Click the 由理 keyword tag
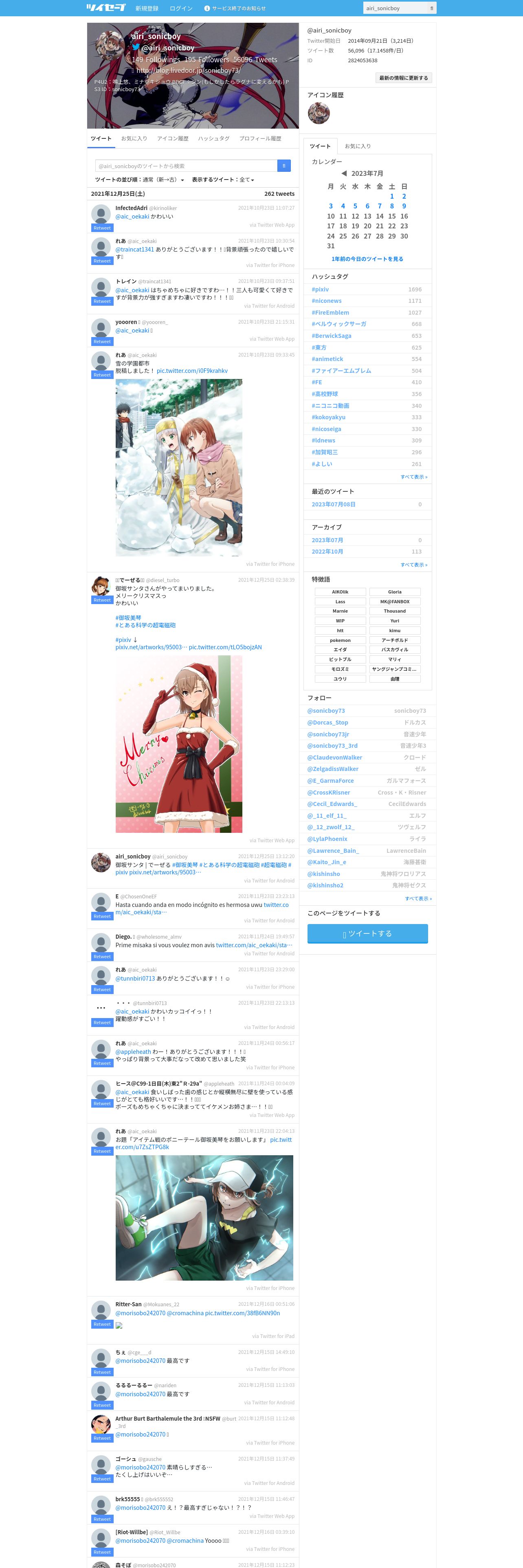 [x=395, y=679]
